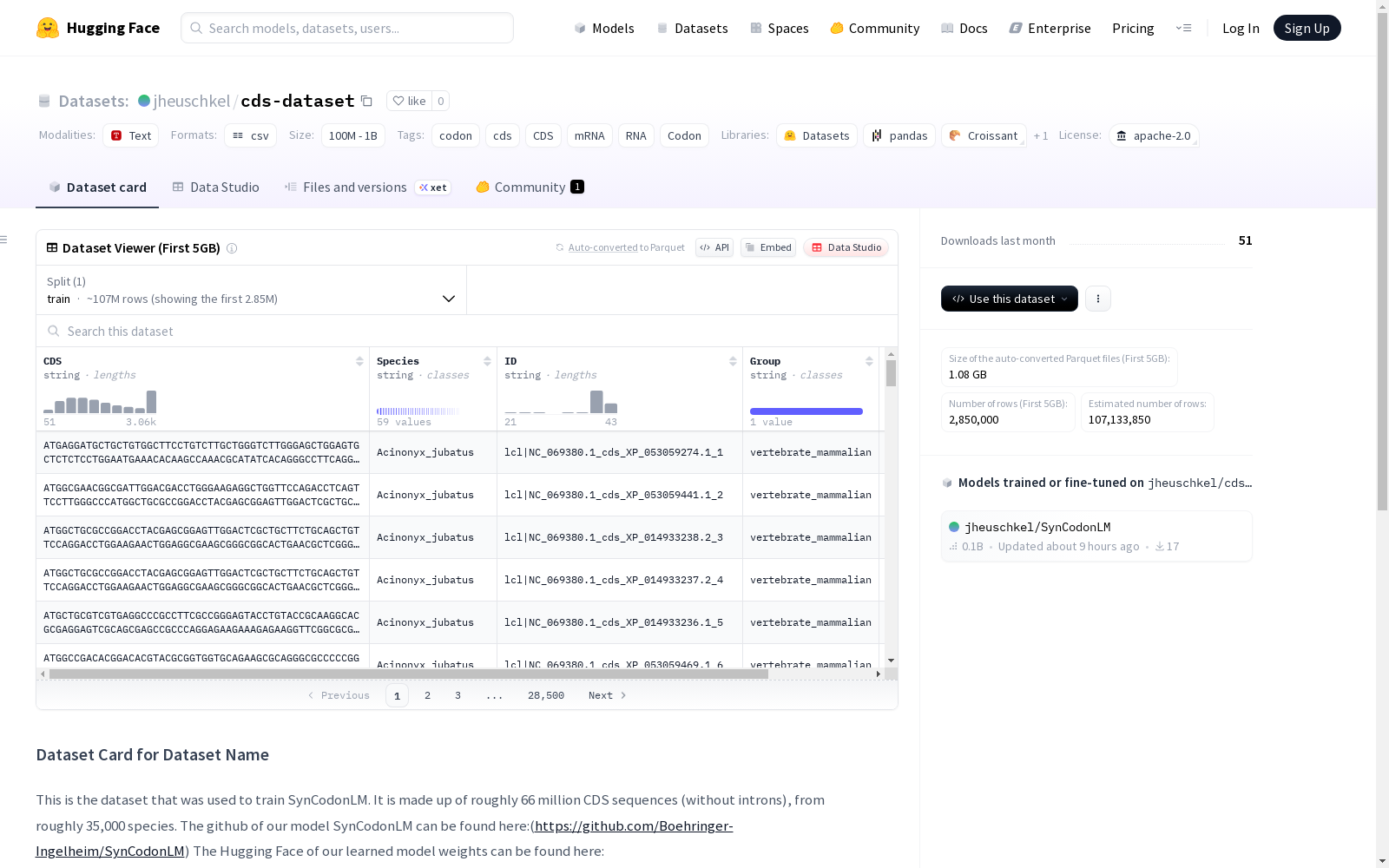1389x868 pixels.
Task: Like the cds-dataset with heart button
Action: coord(409,101)
